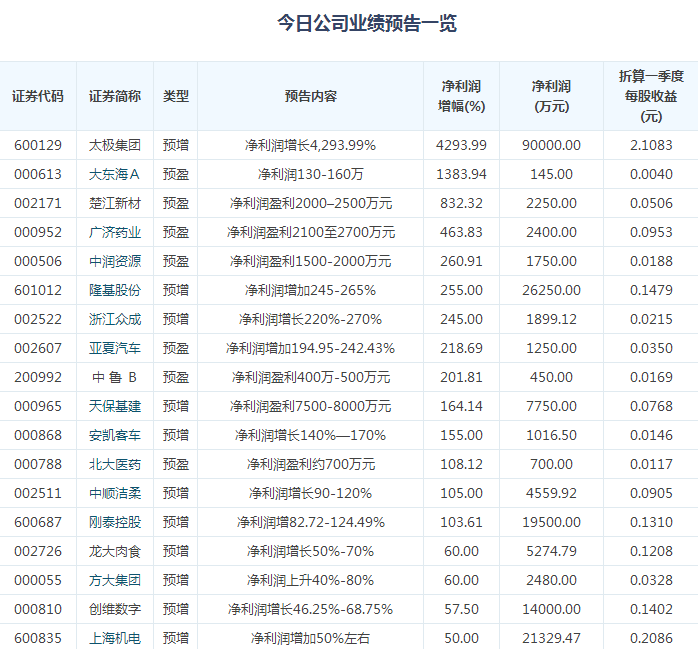Open the 广济药业 stock link
Viewport: 698px width, 649px height.
tap(114, 232)
